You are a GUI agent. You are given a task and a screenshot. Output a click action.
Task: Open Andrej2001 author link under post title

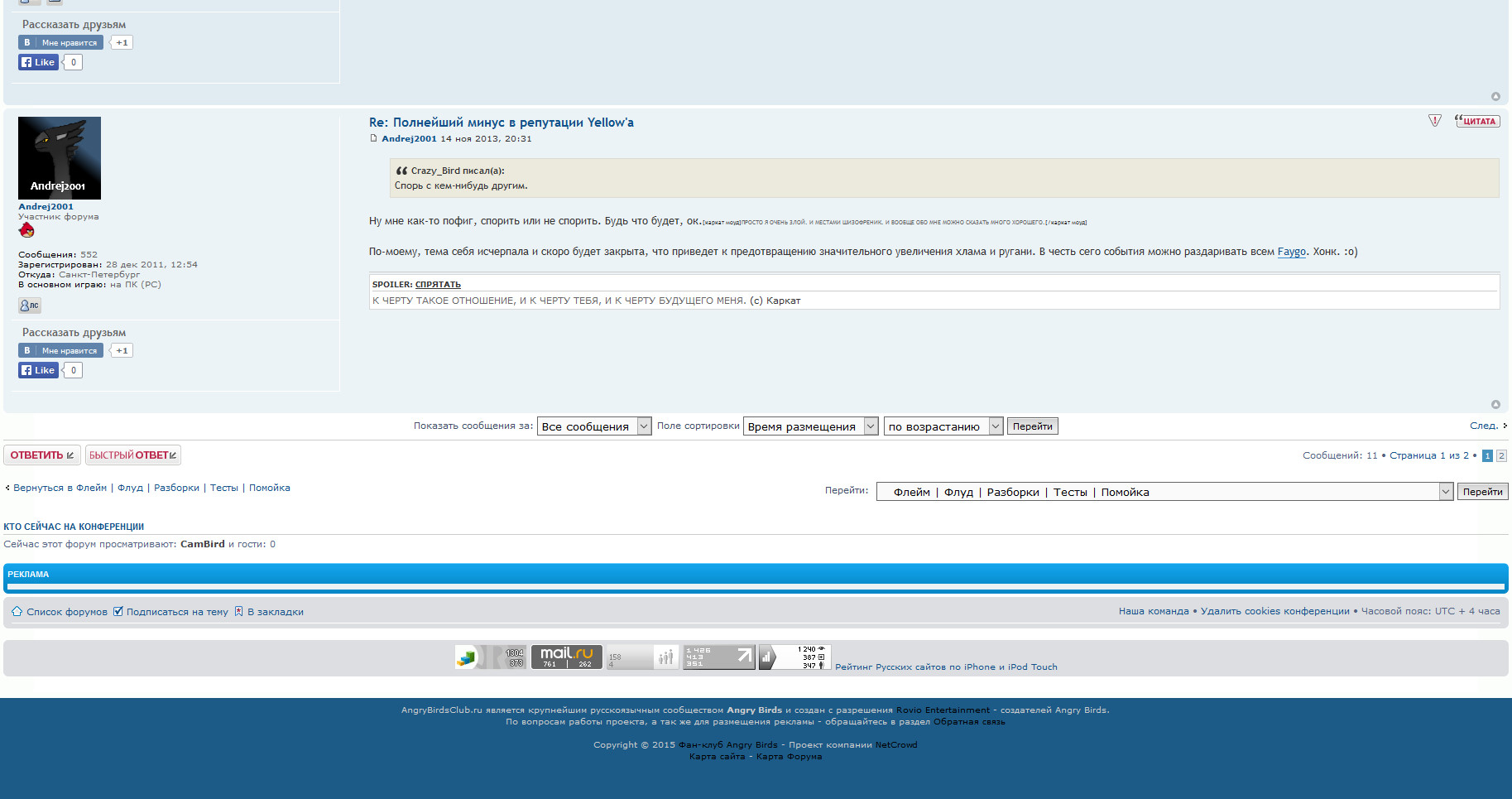[x=409, y=138]
